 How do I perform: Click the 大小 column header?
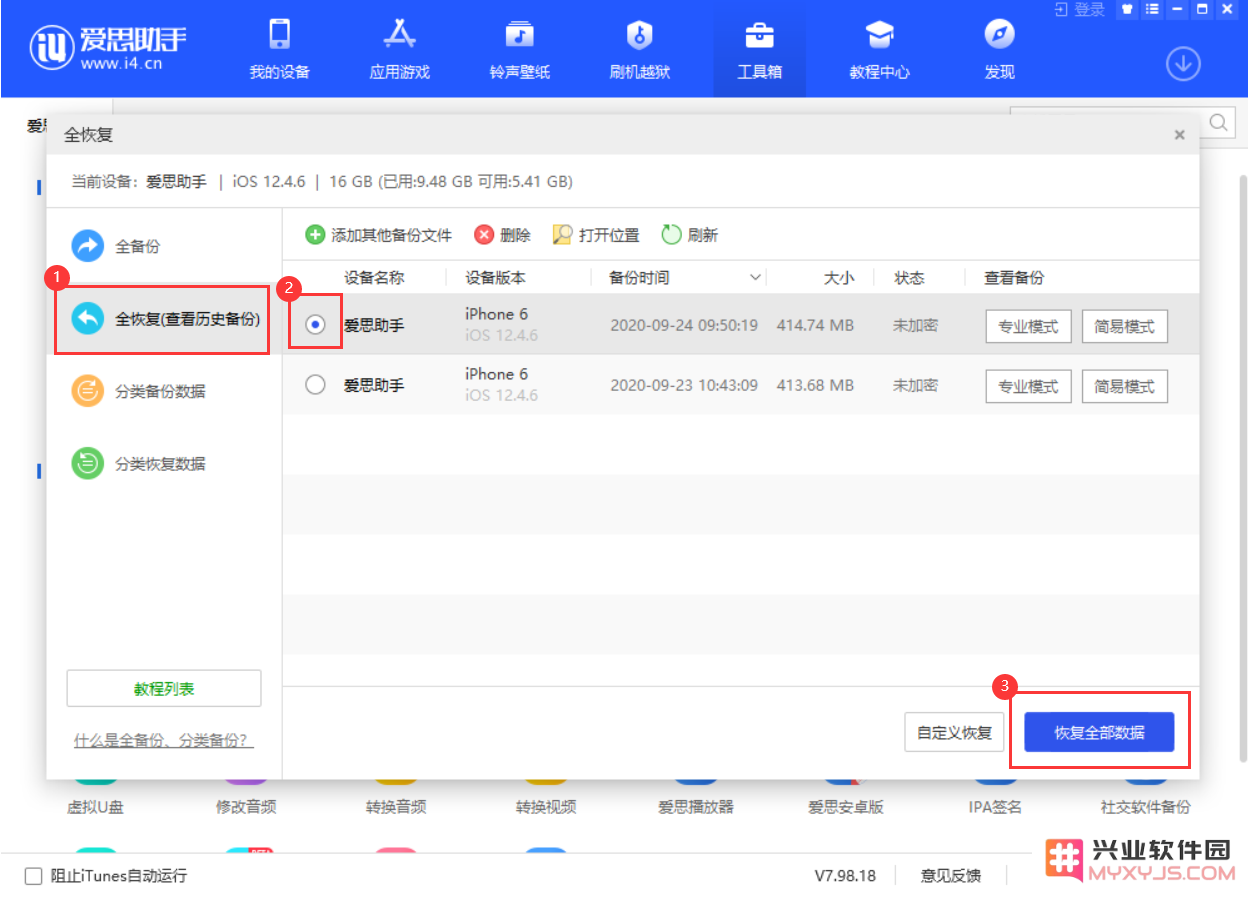point(839,278)
